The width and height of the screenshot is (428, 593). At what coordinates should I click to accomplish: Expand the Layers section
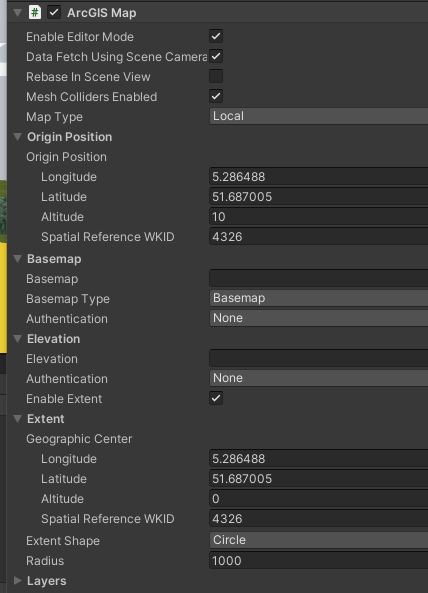(x=17, y=581)
